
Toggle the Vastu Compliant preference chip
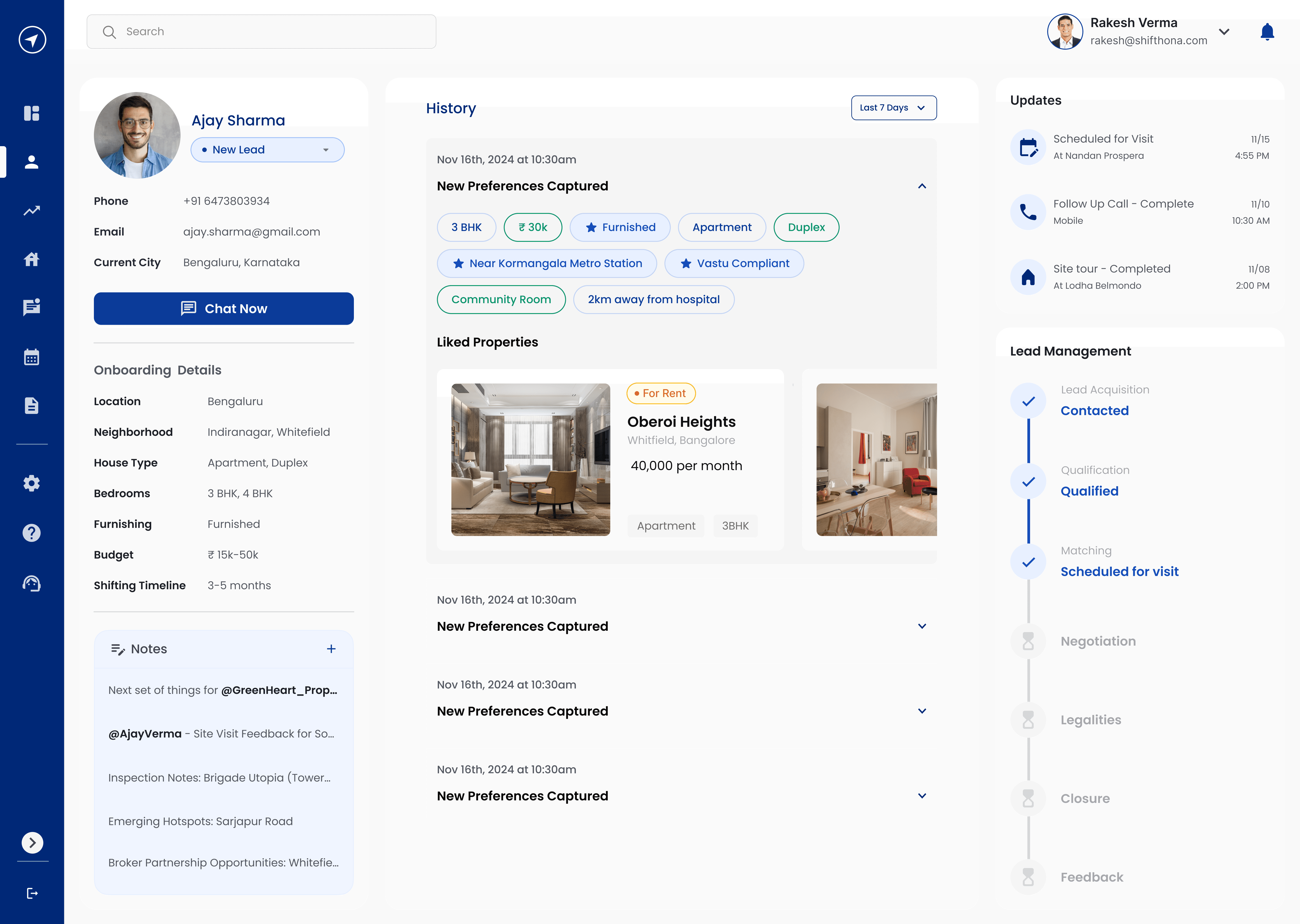[x=734, y=263]
